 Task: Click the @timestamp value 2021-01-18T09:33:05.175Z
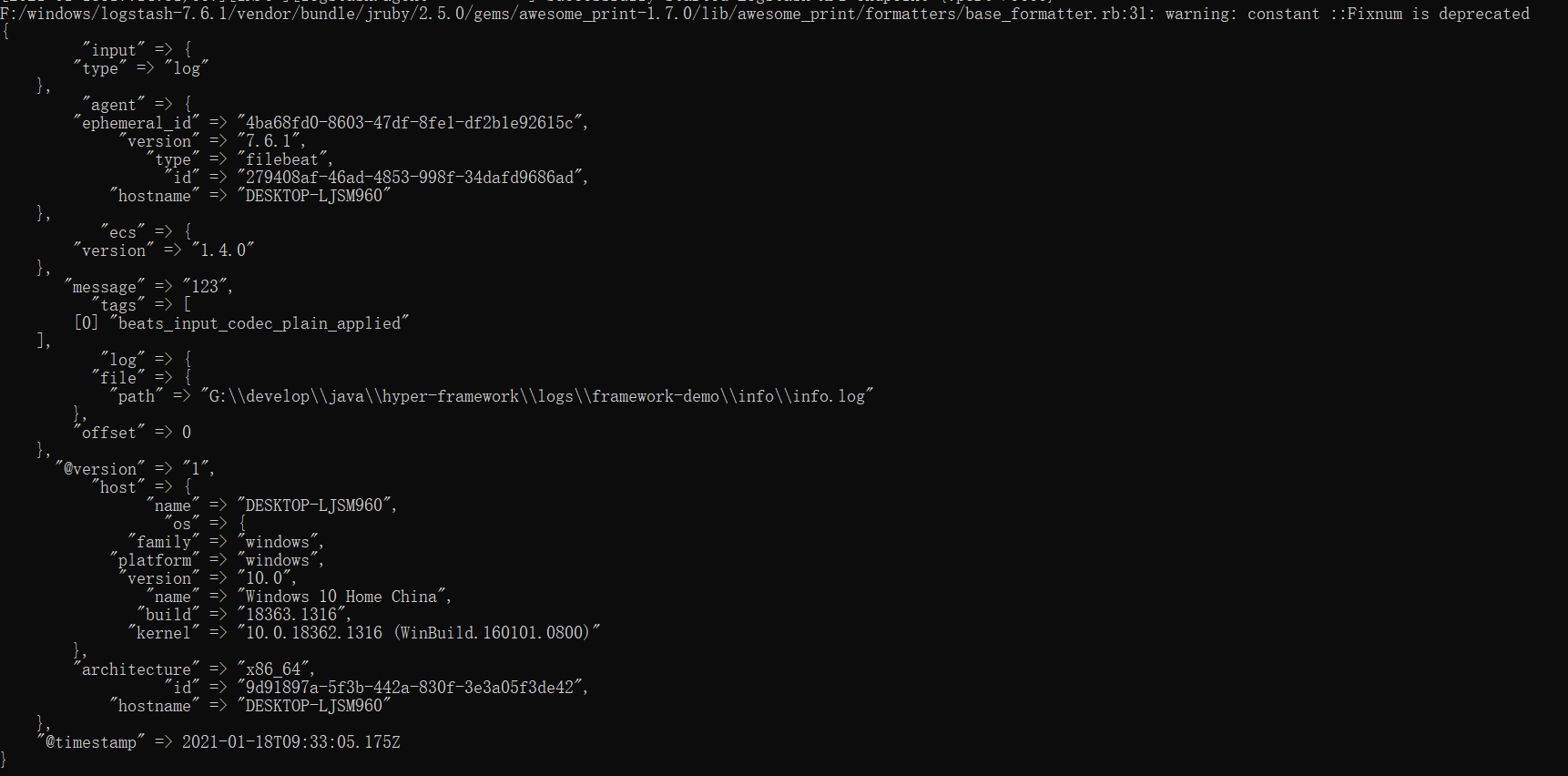tap(291, 742)
